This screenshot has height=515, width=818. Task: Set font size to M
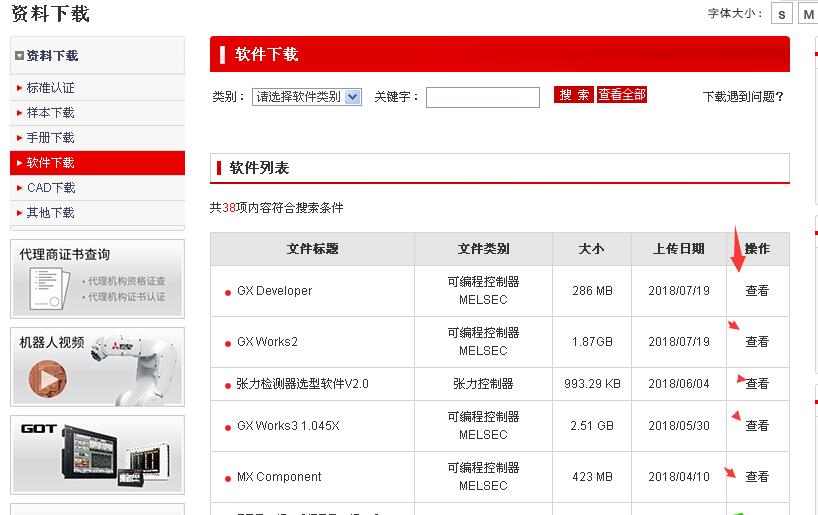coord(808,14)
